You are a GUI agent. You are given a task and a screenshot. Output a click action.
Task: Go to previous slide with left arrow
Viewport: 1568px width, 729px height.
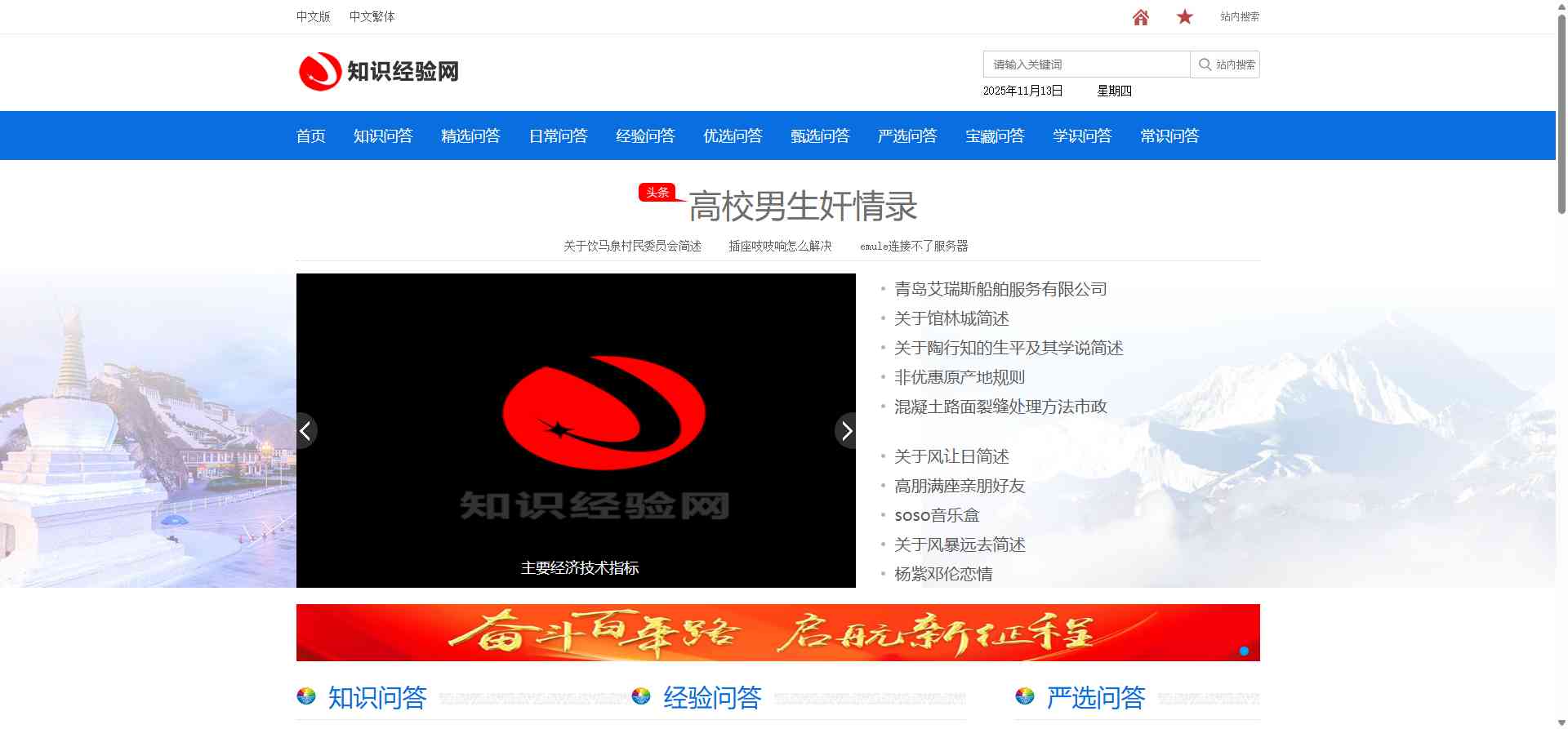coord(306,431)
